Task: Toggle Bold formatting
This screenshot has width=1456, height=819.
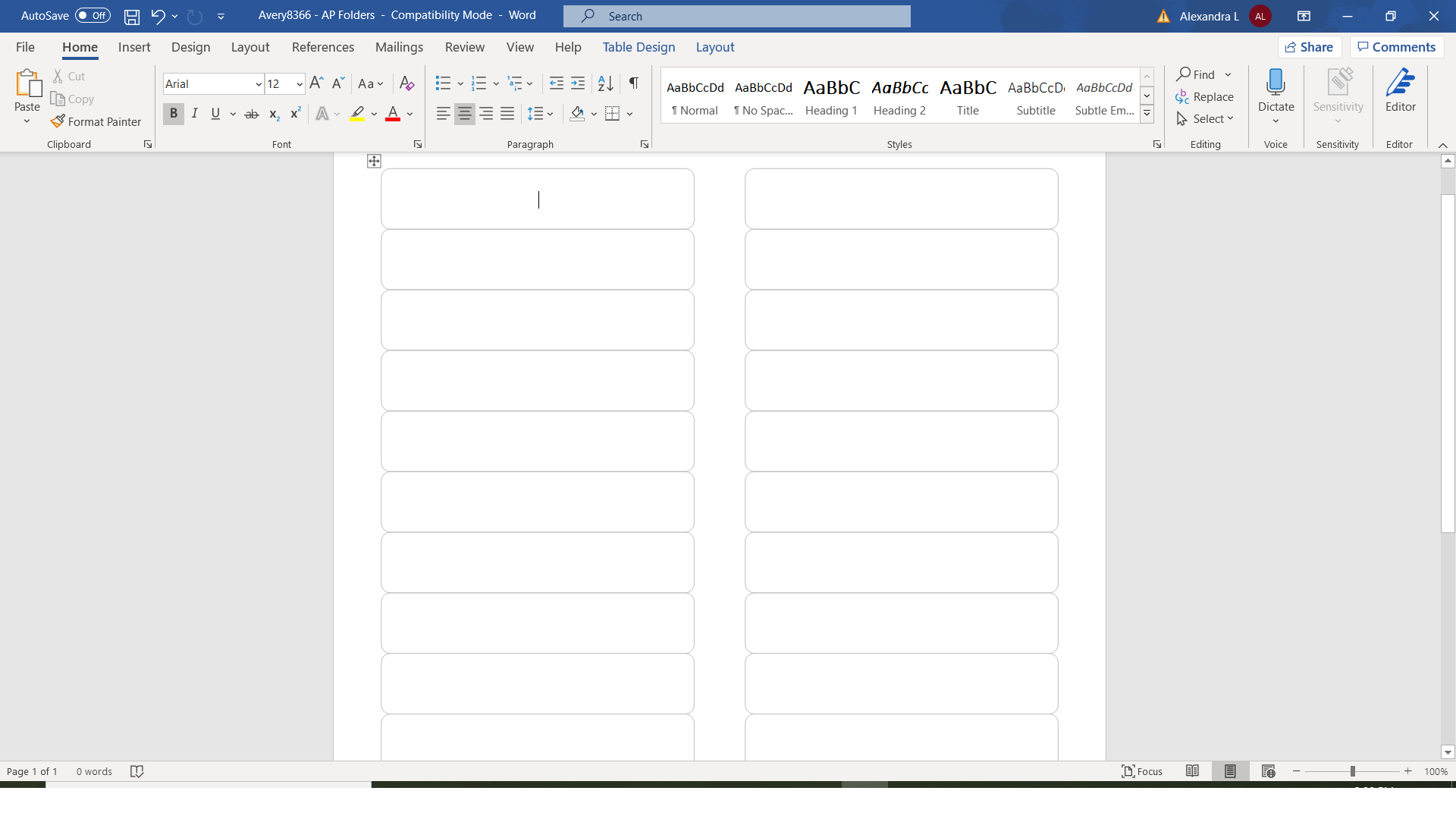Action: click(x=174, y=114)
